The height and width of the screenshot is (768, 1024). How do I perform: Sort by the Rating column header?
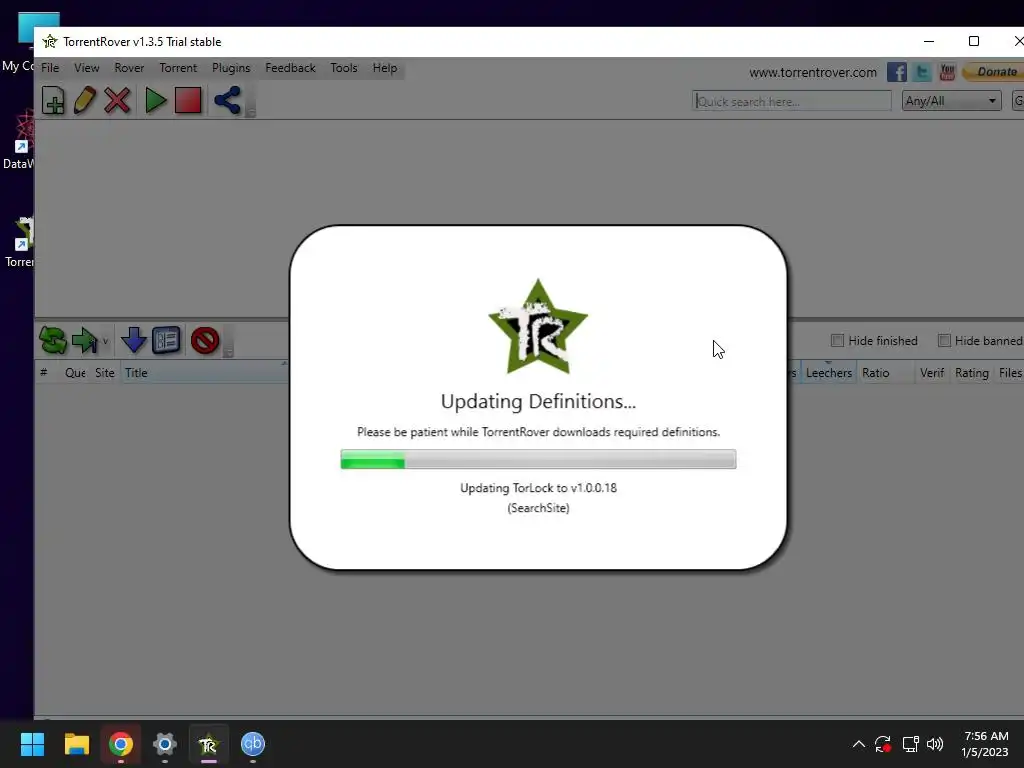tap(972, 373)
